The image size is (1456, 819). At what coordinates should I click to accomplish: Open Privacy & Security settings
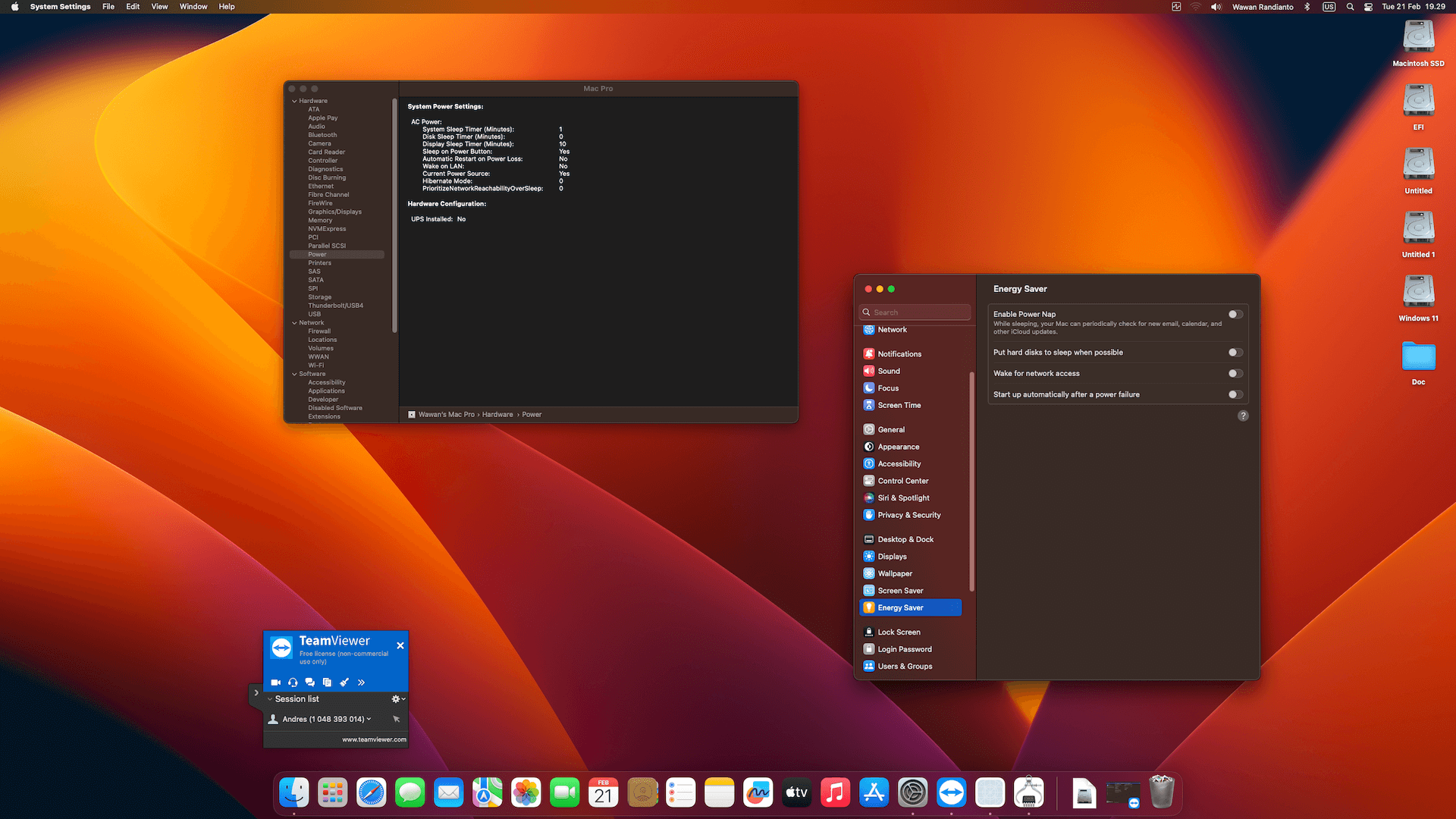click(x=908, y=515)
